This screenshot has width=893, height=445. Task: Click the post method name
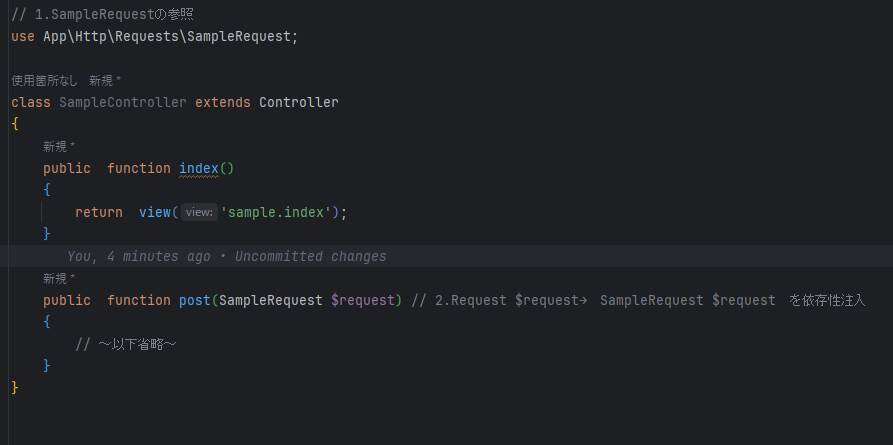[195, 300]
